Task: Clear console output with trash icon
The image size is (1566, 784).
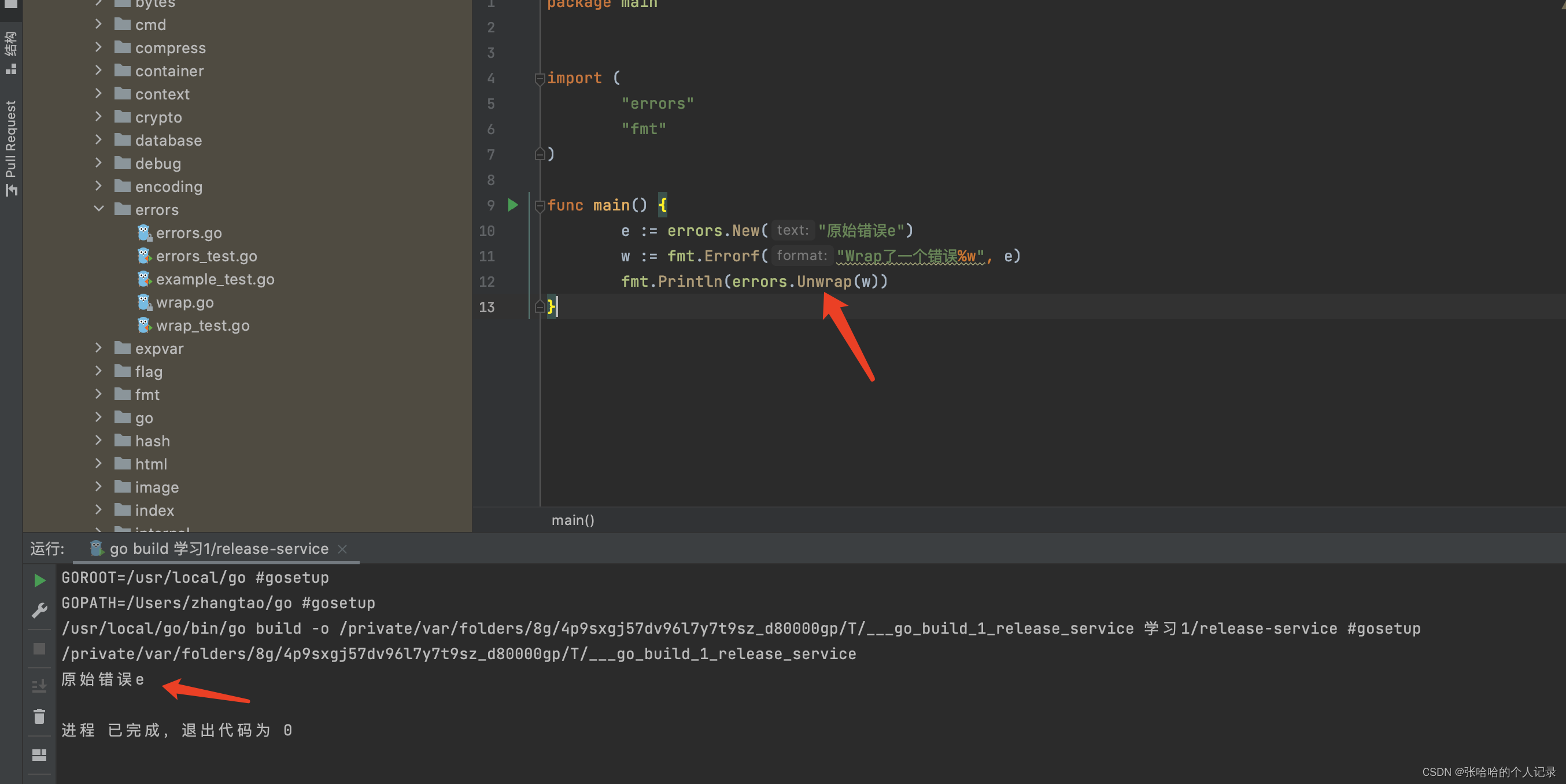Action: pos(39,716)
